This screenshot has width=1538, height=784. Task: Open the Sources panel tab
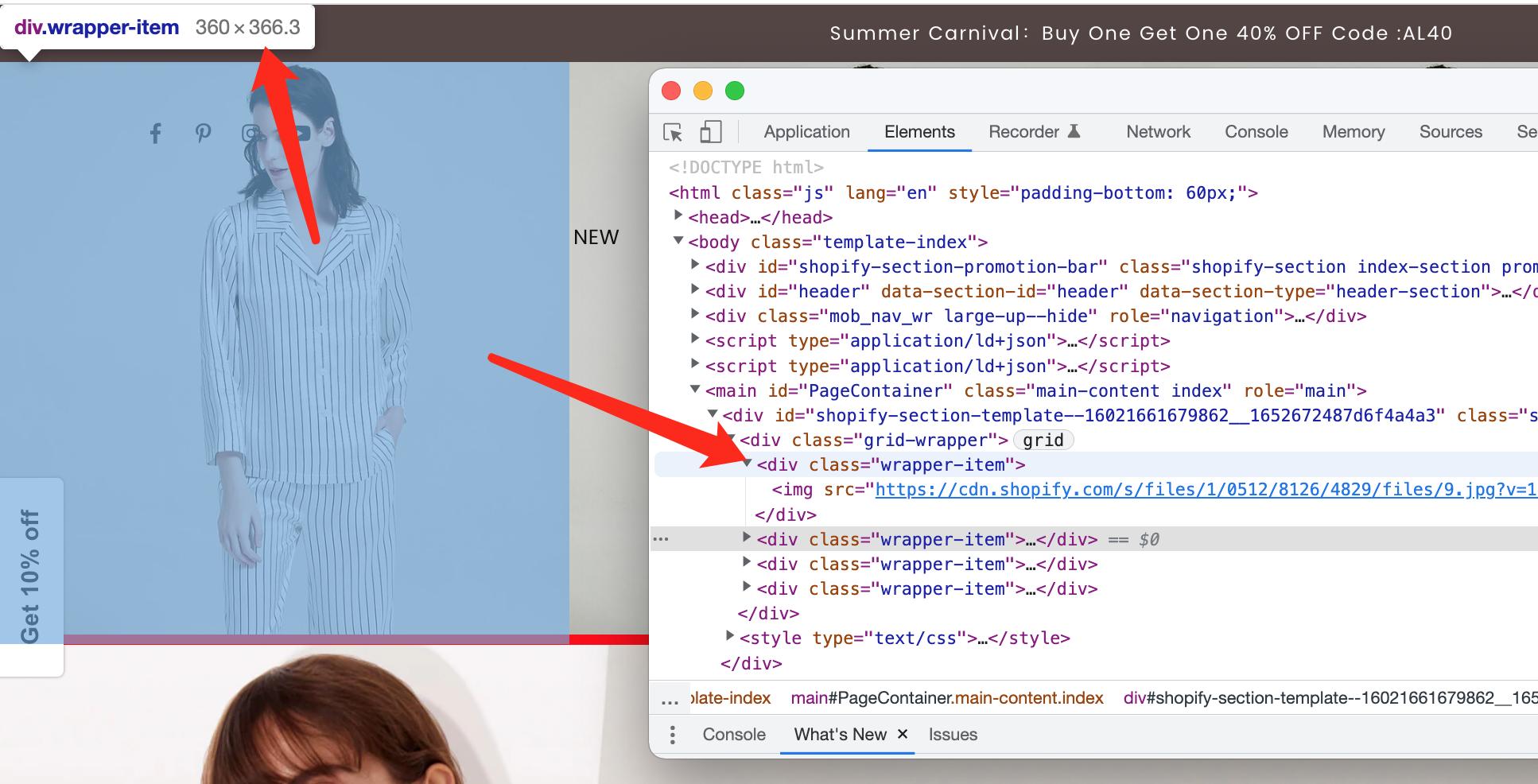[1451, 132]
